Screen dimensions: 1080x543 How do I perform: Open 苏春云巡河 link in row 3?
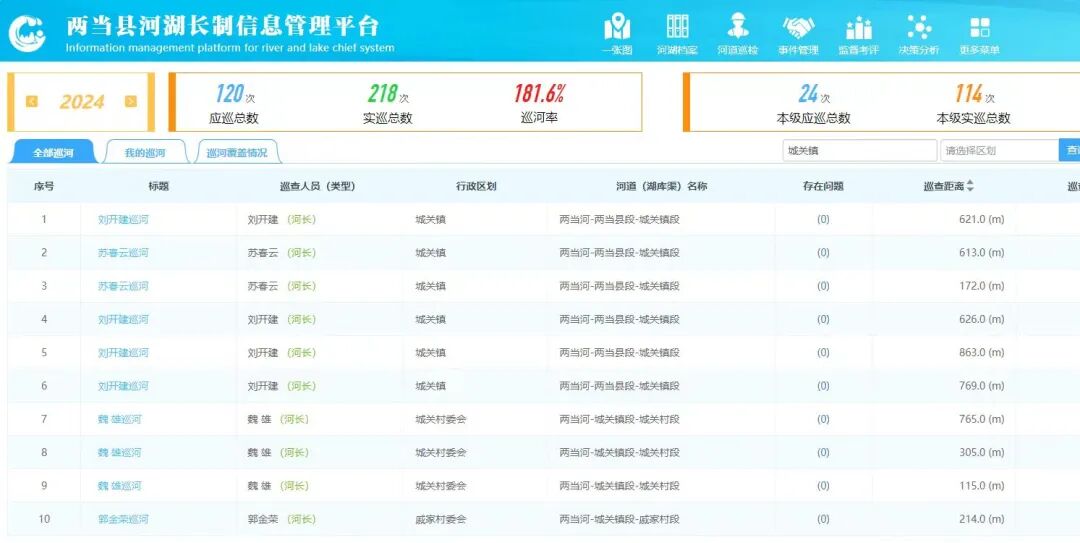[x=123, y=286]
